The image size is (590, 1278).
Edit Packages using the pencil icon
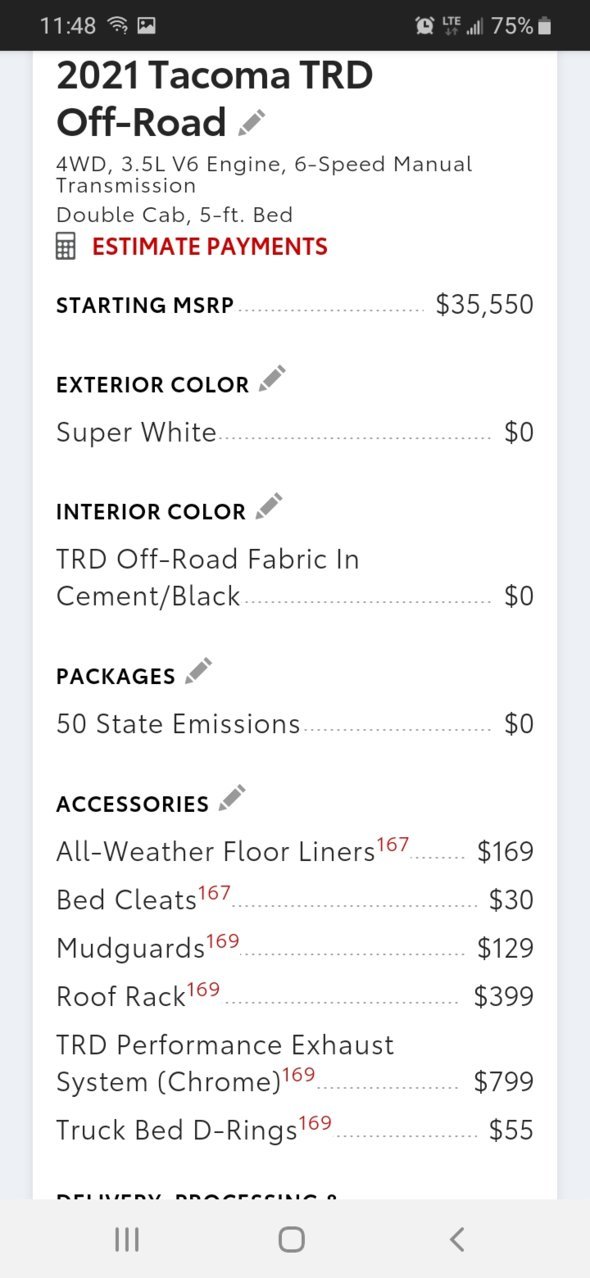click(x=198, y=671)
